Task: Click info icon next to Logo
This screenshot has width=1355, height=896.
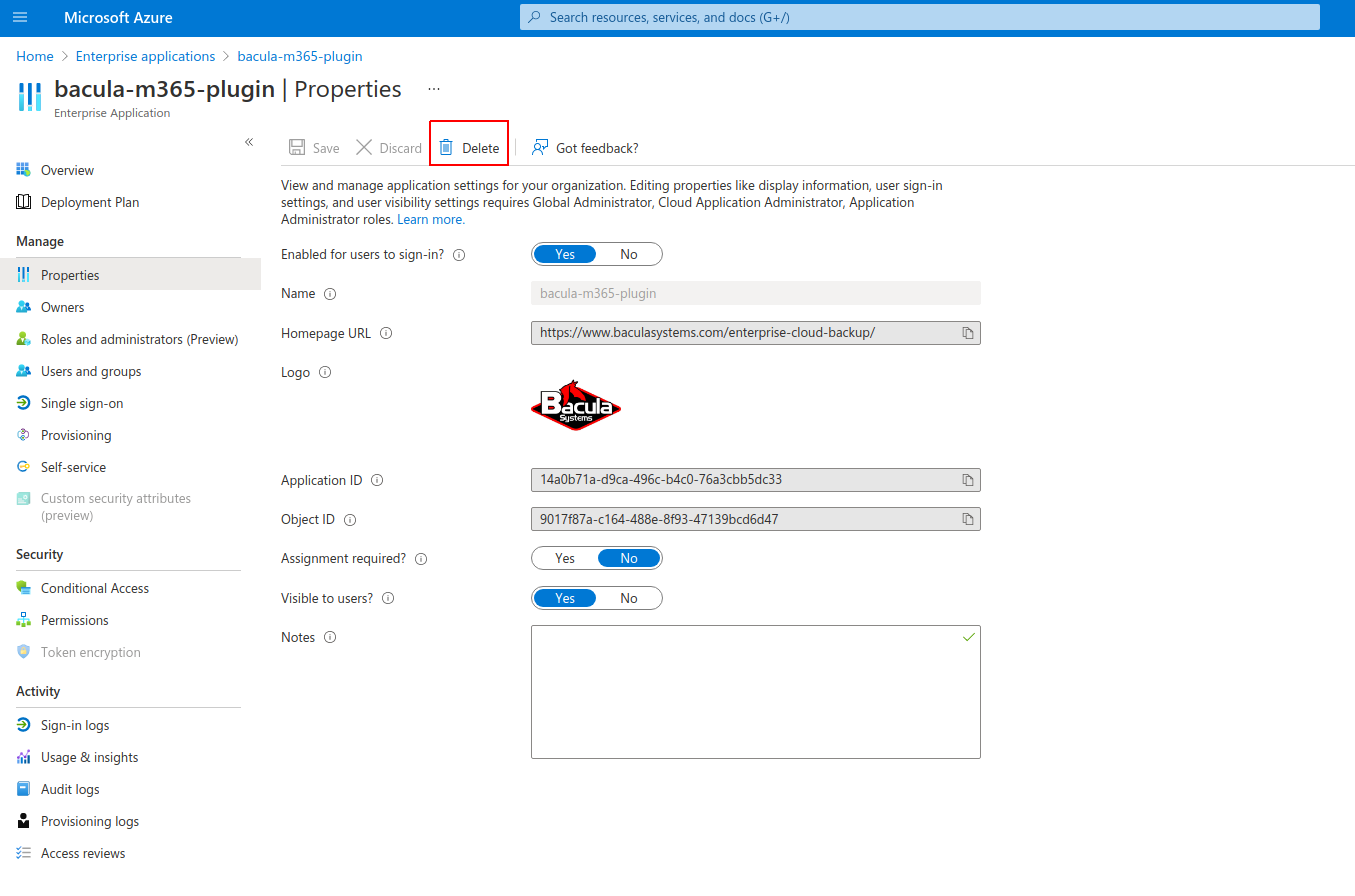Action: 324,372
